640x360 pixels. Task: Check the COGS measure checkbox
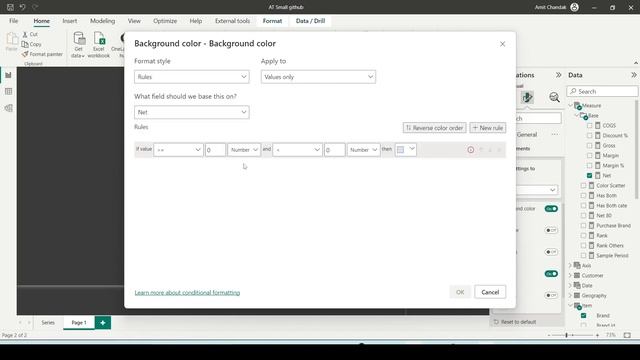coord(589,125)
